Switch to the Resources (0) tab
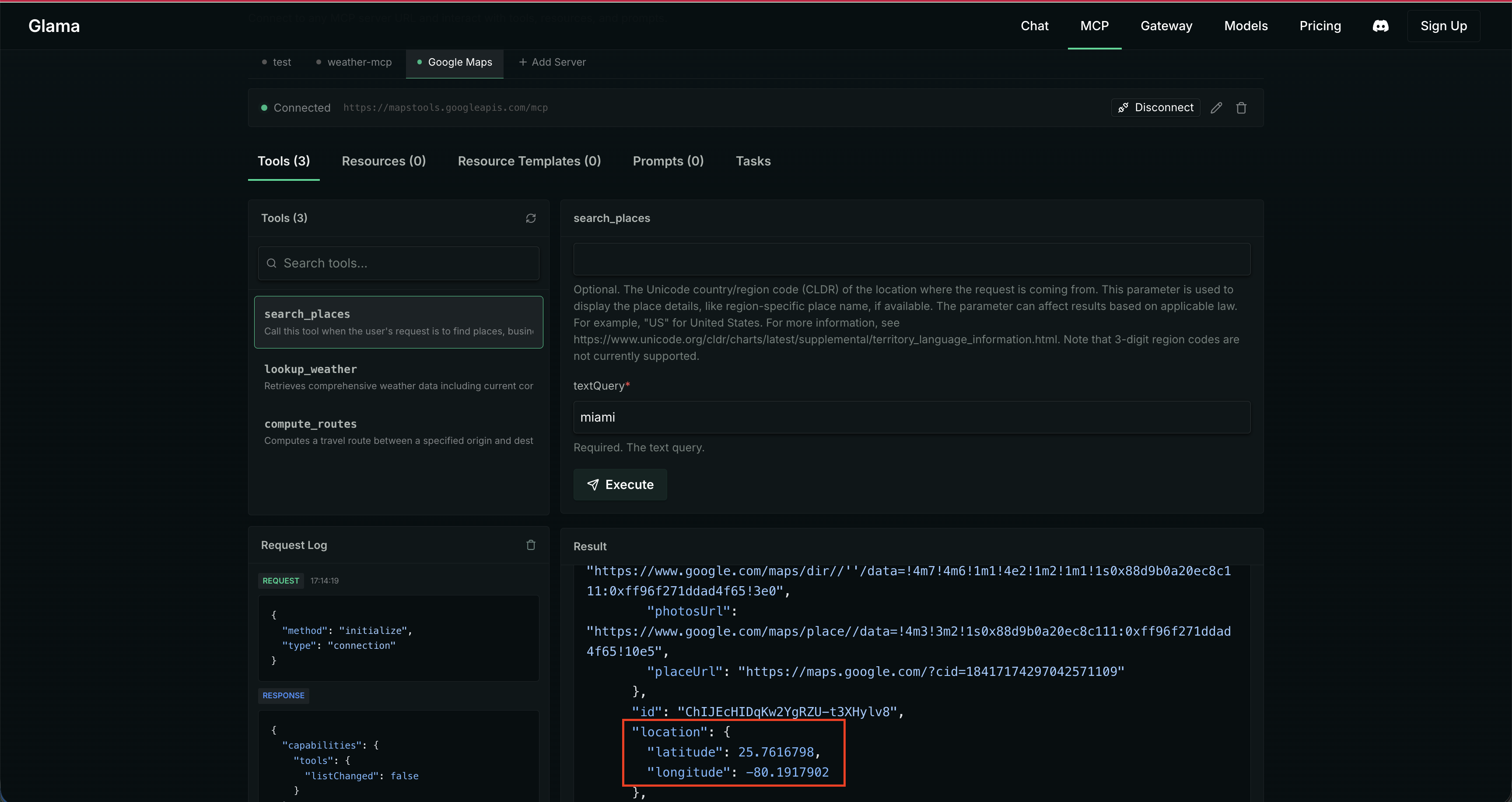This screenshot has width=1512, height=802. 383,161
